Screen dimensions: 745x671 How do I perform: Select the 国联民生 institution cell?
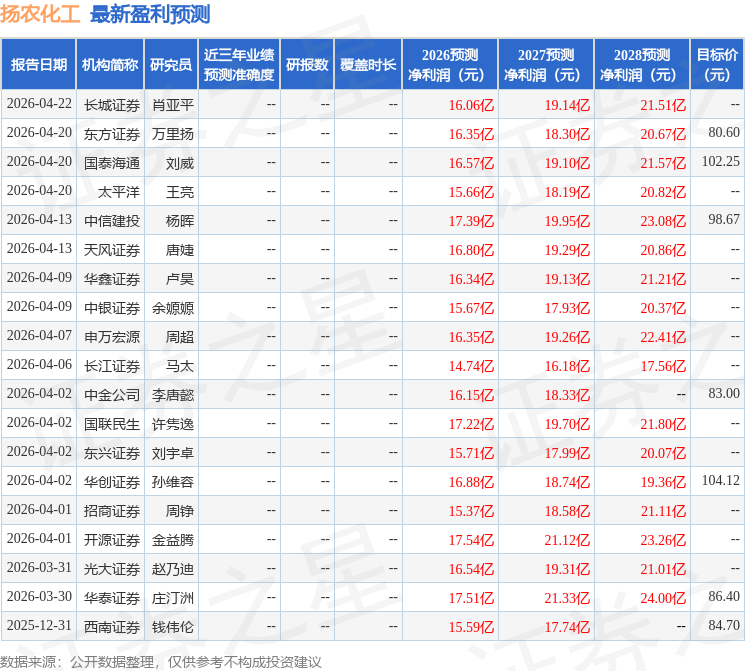coord(112,424)
